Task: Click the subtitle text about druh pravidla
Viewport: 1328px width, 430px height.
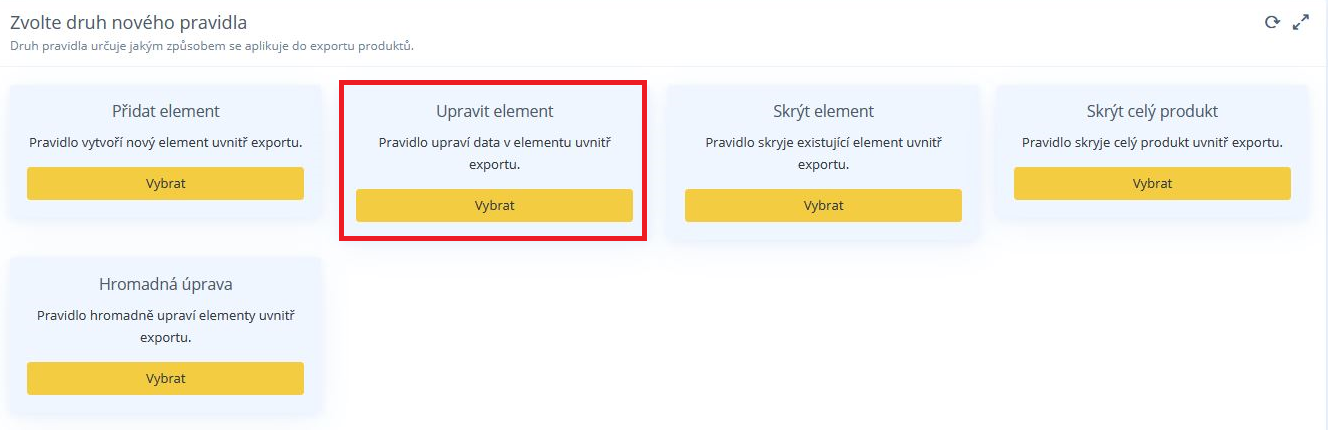Action: point(212,46)
